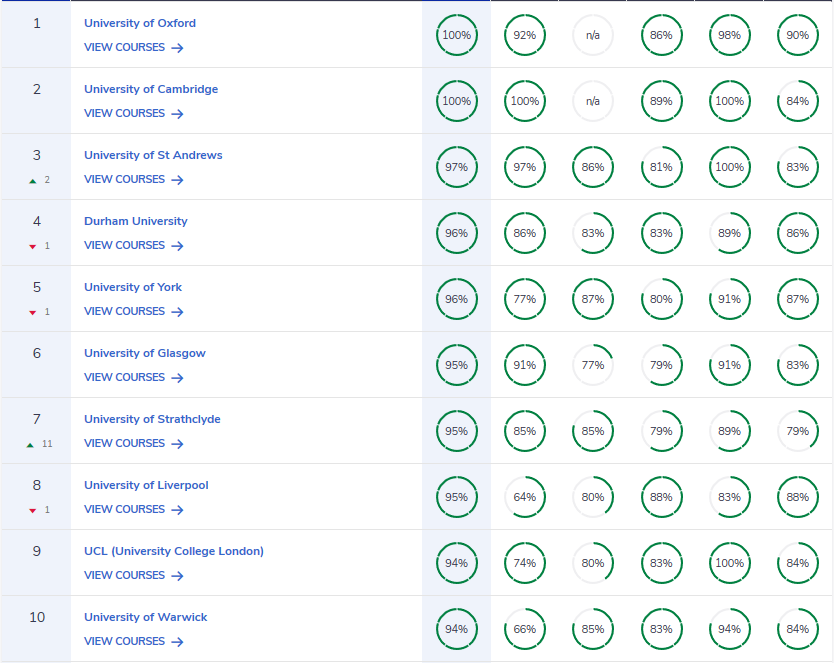This screenshot has width=834, height=663.
Task: Click the rank number 9 cell
Action: (37, 551)
